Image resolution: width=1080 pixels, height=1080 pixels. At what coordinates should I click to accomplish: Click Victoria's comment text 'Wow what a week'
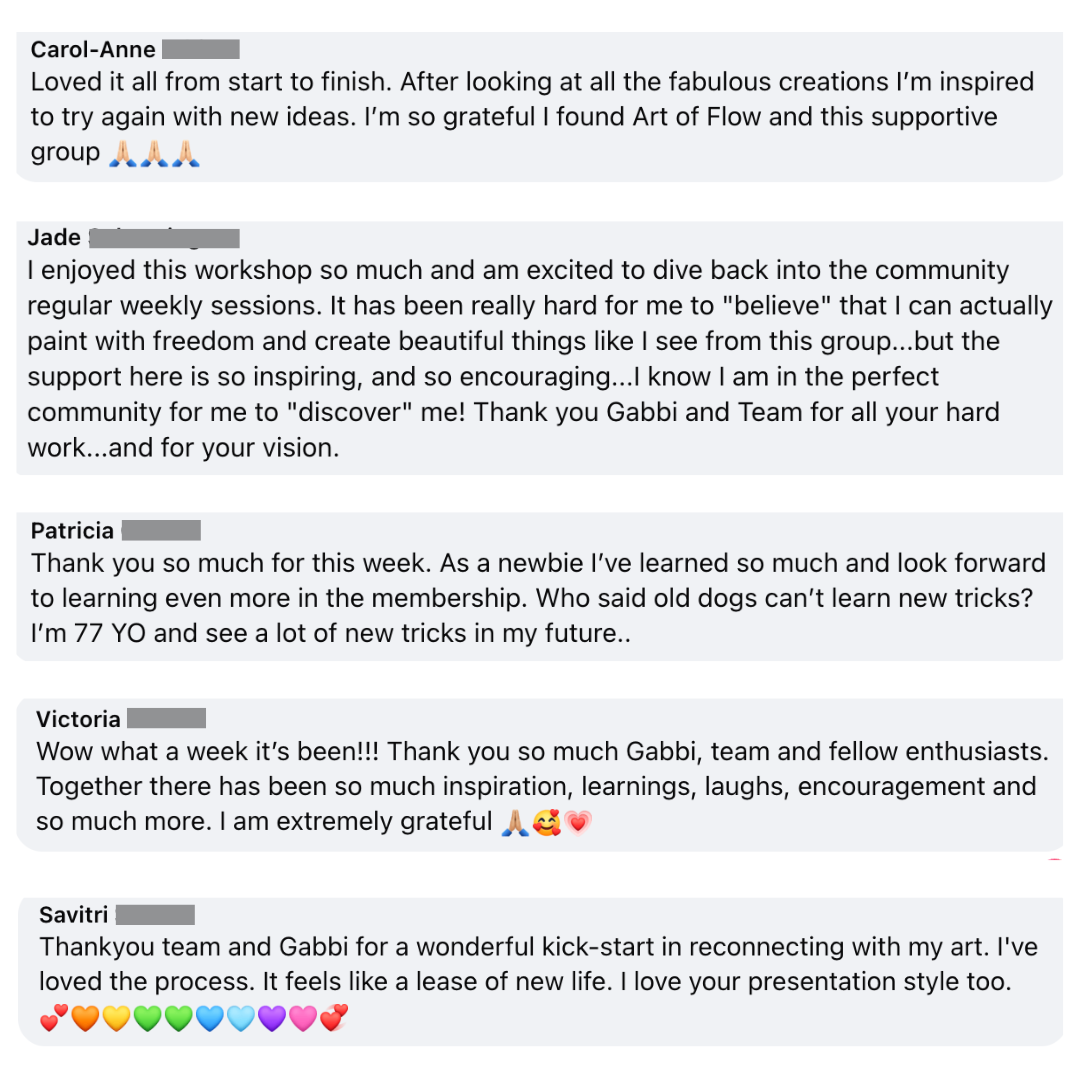[x=542, y=787]
